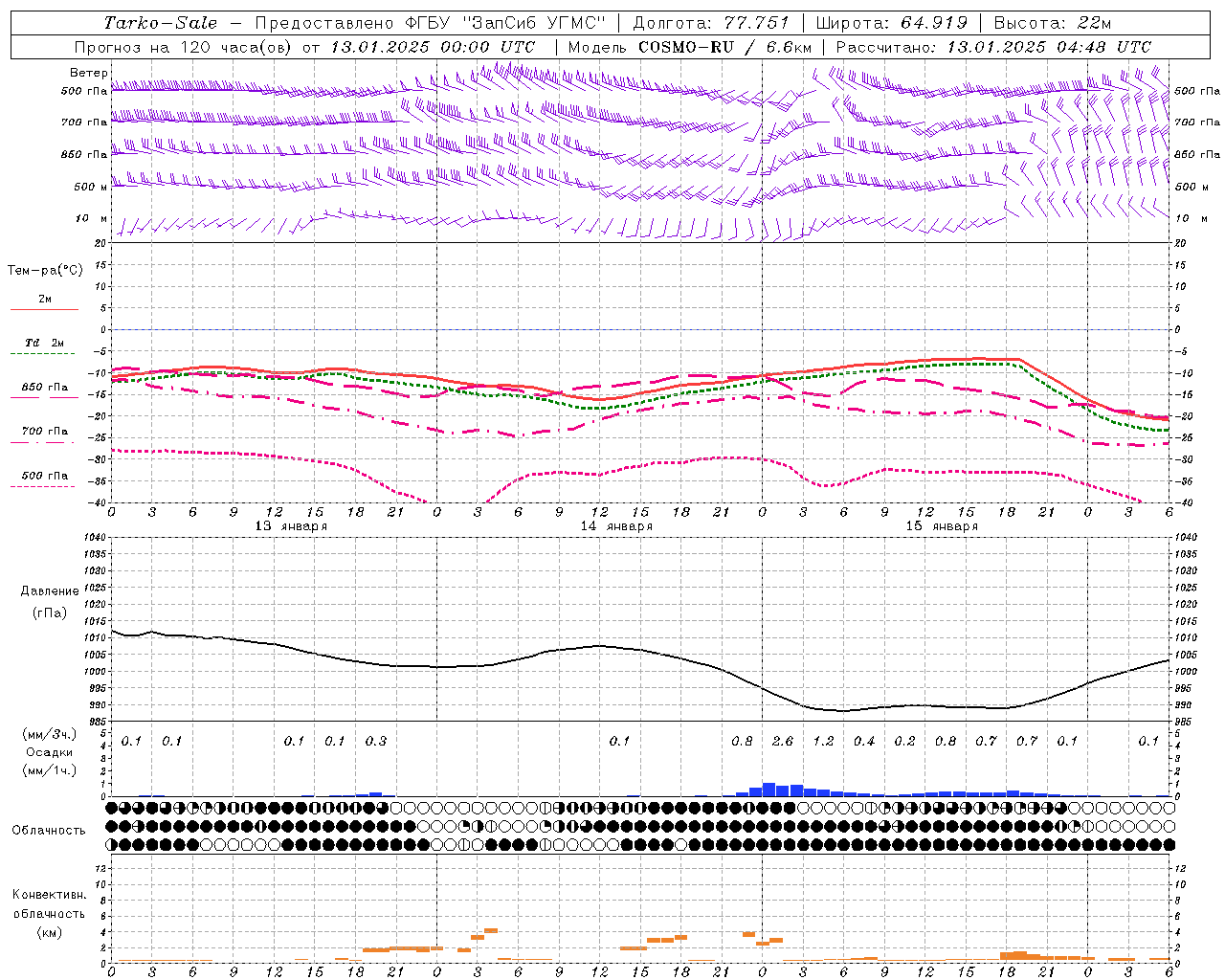Screen dimensions: 1225x980
Task: Click the 'Осадки' precipitation label
Action: (x=50, y=752)
